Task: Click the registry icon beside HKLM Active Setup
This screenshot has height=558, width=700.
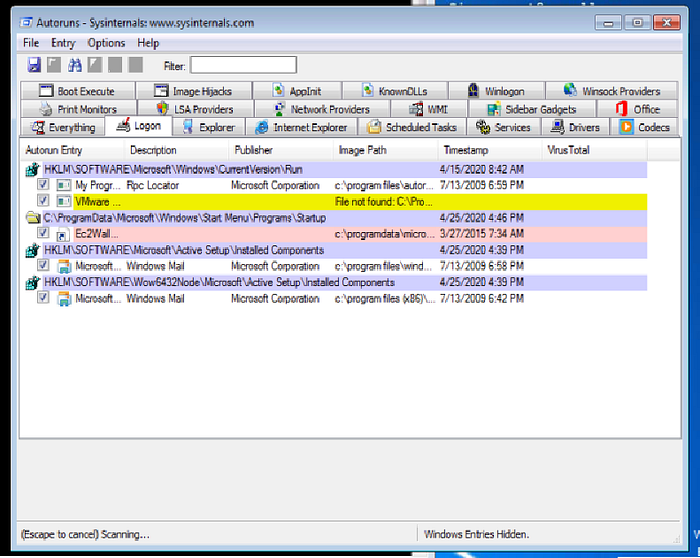Action: point(32,250)
